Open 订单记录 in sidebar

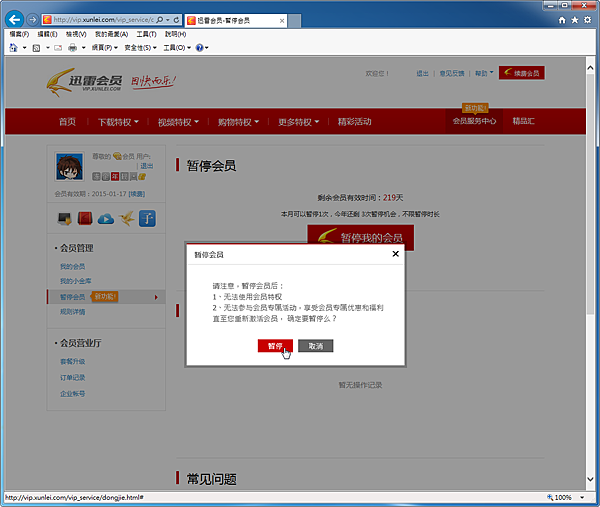coord(72,378)
